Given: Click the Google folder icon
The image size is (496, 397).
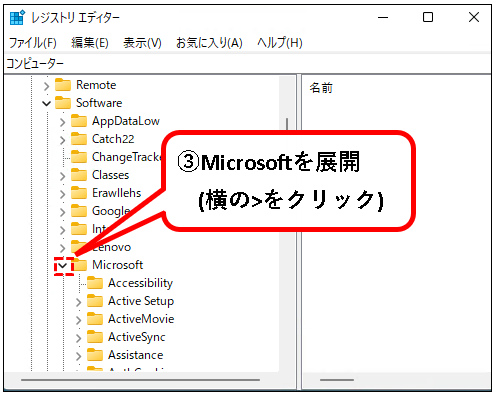Looking at the screenshot, I should 79,211.
